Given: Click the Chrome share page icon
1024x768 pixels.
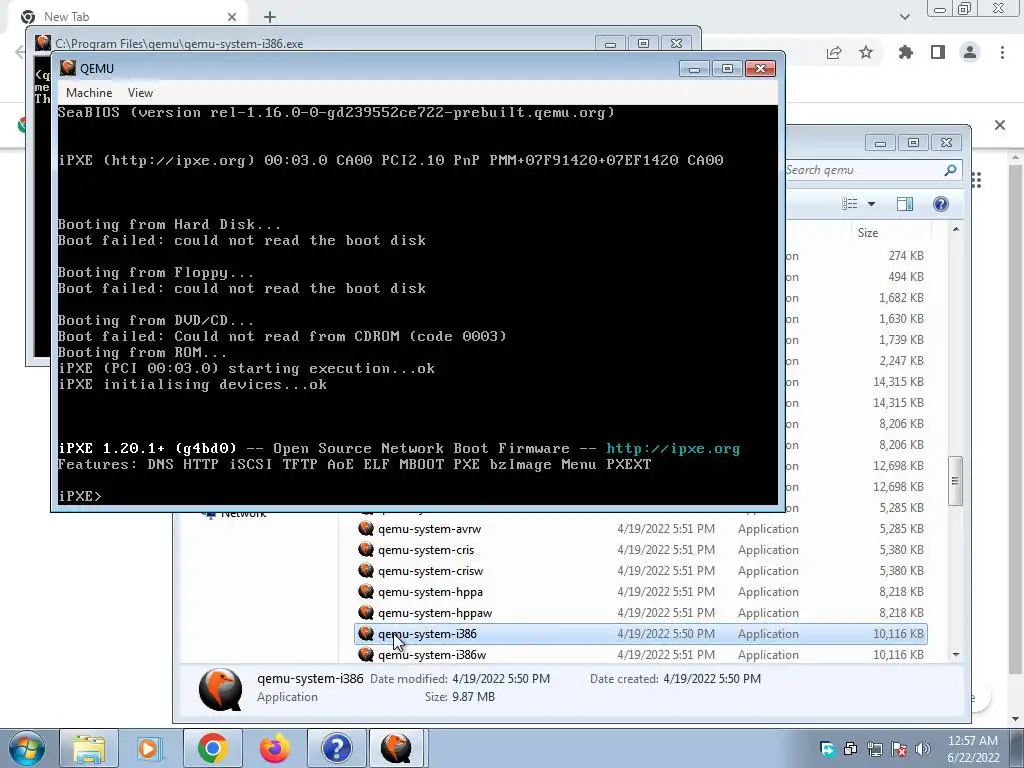Looking at the screenshot, I should pyautogui.click(x=834, y=52).
